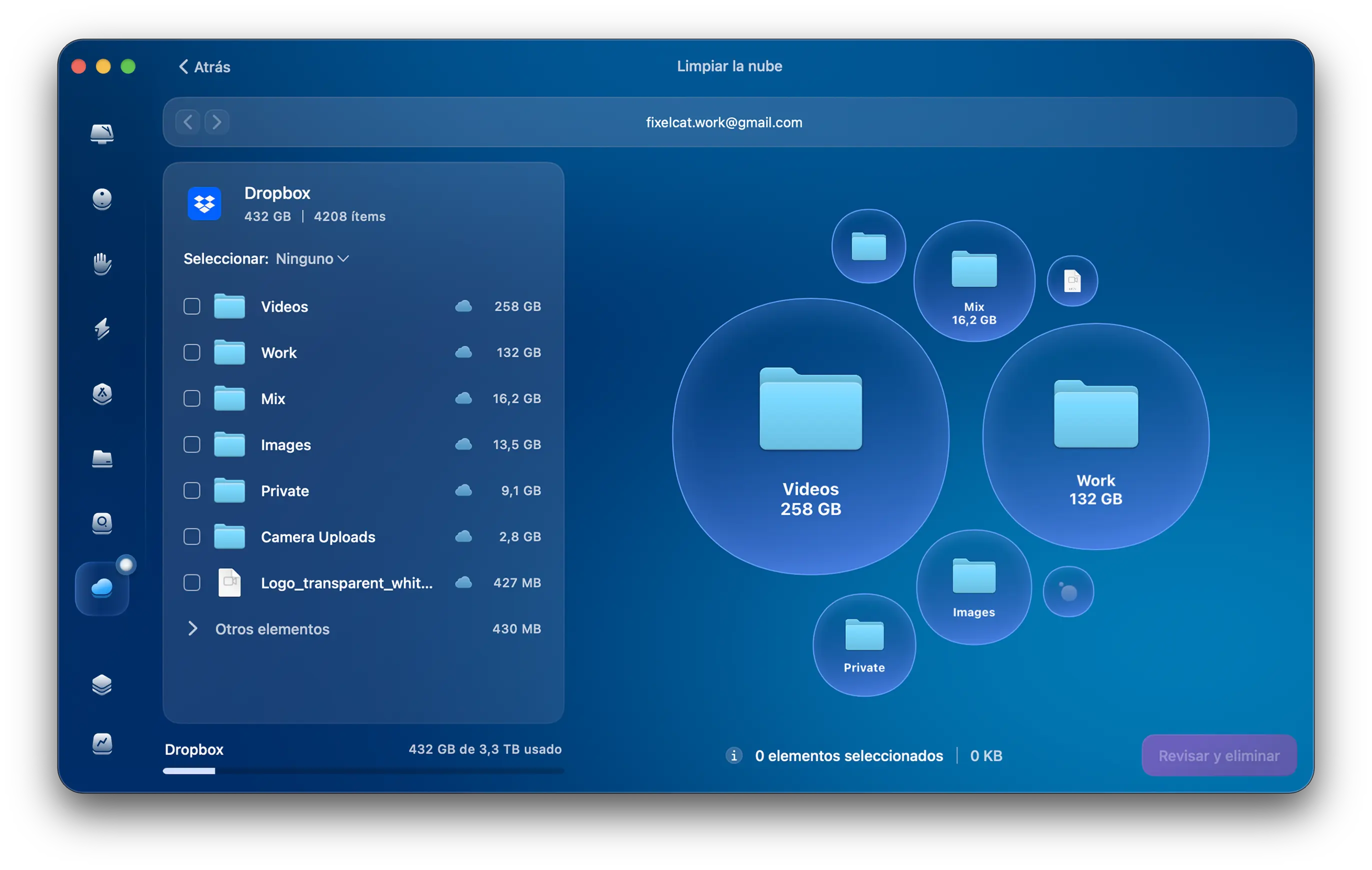Click the Dropbox storage usage bar

[363, 771]
